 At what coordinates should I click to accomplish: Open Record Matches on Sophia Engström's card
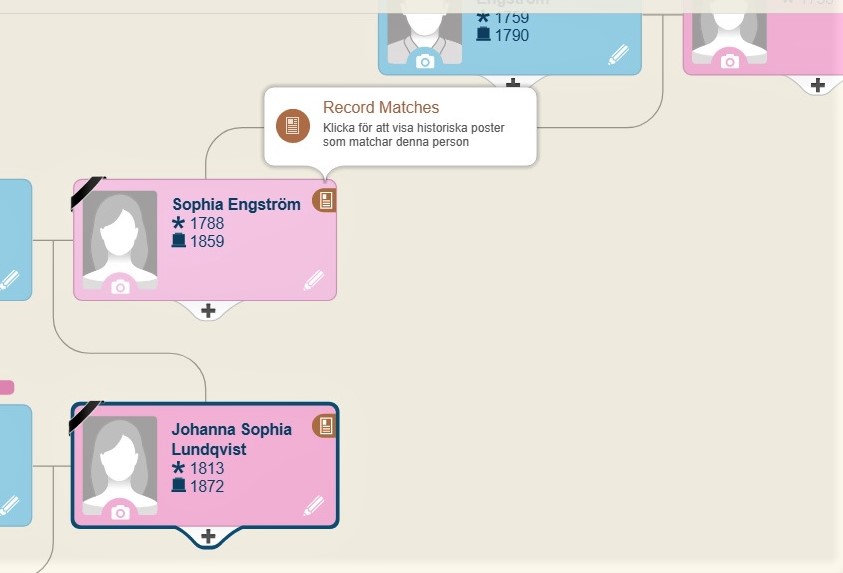pos(325,200)
